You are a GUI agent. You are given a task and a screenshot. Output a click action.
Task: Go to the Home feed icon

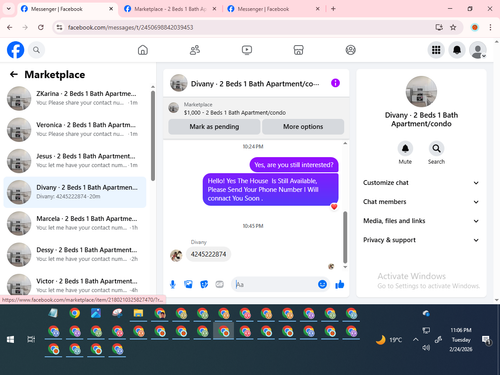tap(143, 50)
